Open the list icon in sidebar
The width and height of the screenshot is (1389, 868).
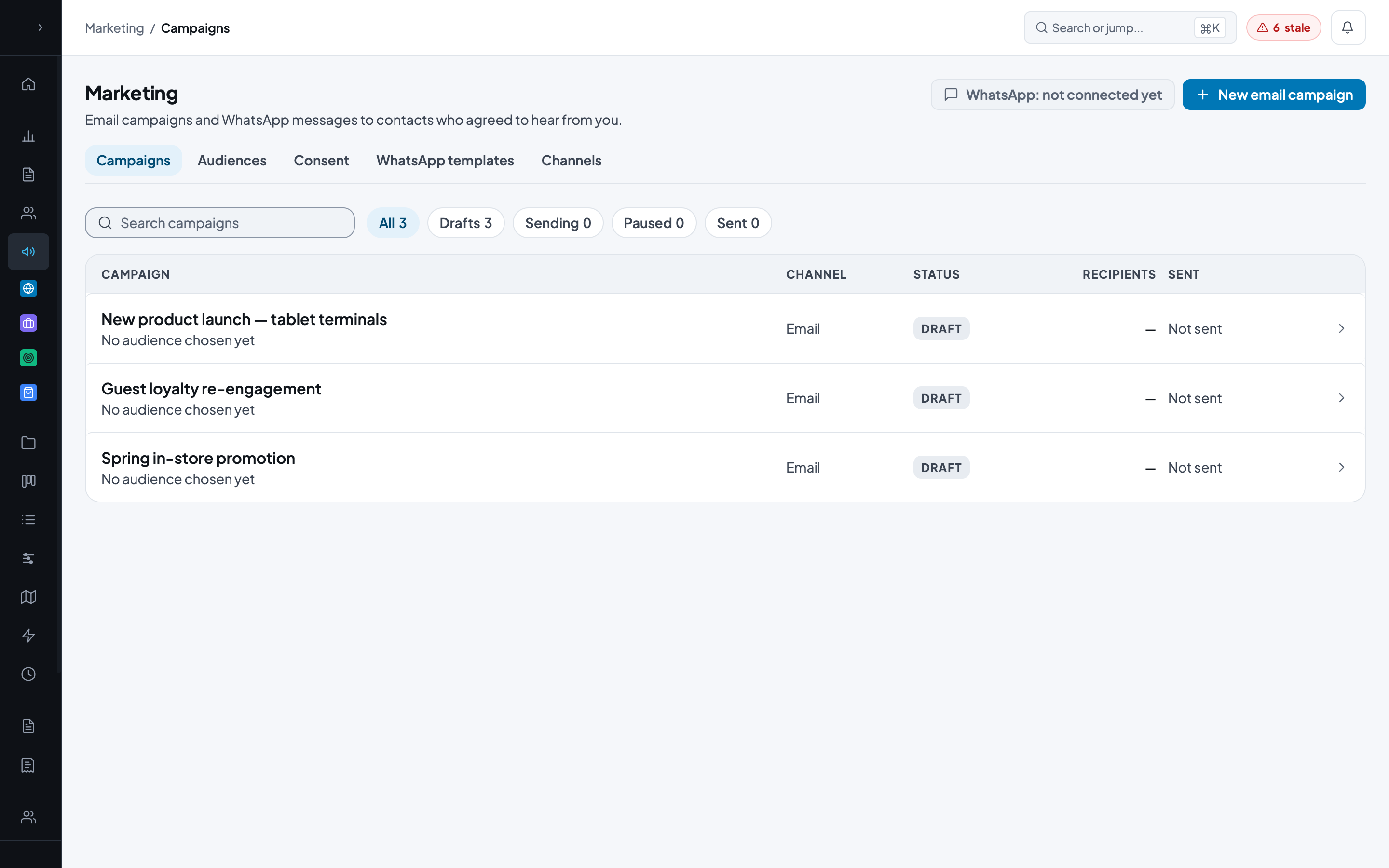coord(28,519)
